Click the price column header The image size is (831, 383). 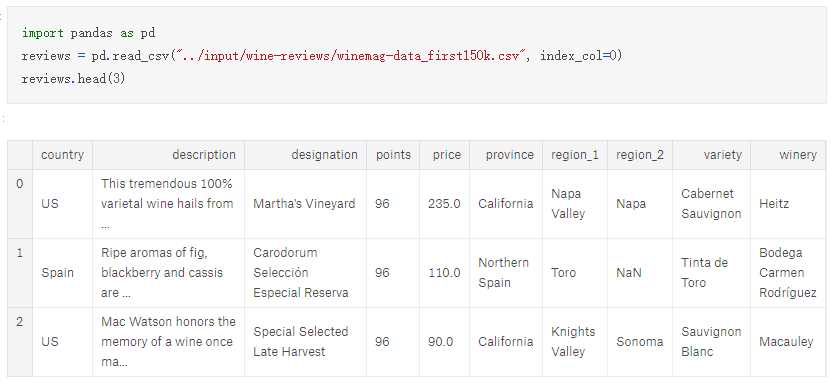[x=446, y=155]
